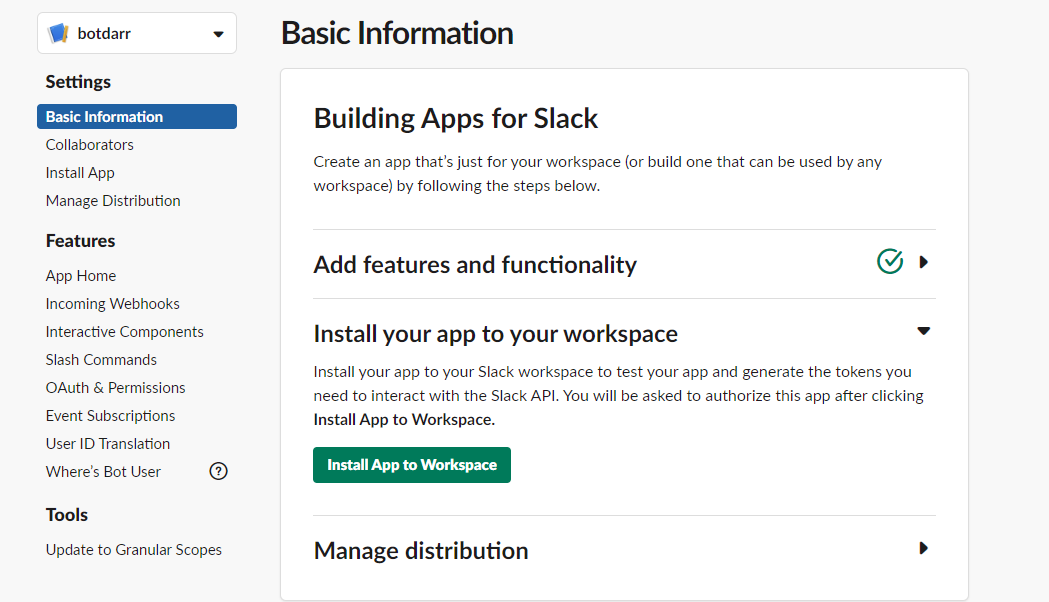
Task: Expand the Add features and functionality section
Action: coord(924,262)
